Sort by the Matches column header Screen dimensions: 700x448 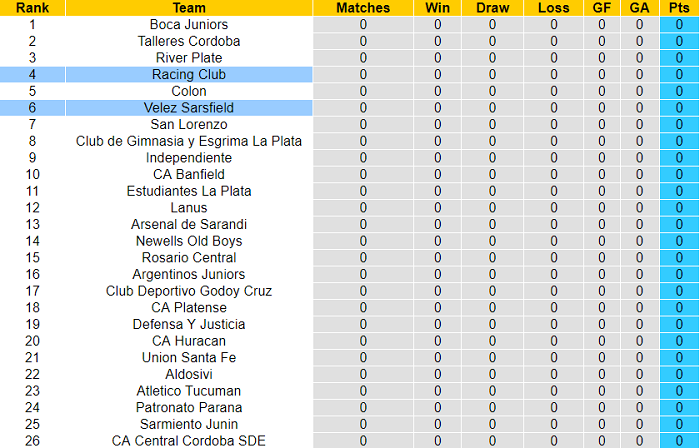coord(363,8)
